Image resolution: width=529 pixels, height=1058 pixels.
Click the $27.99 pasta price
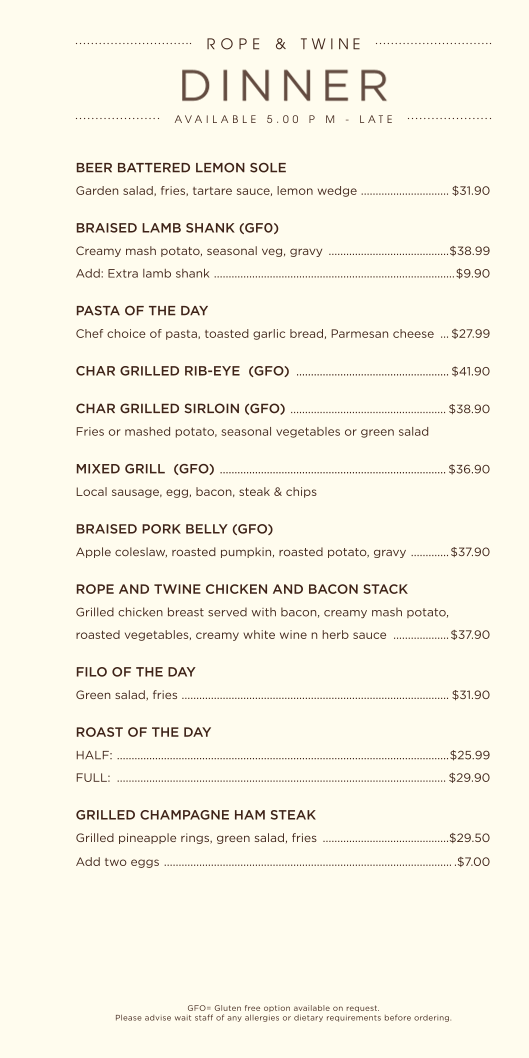[471, 334]
